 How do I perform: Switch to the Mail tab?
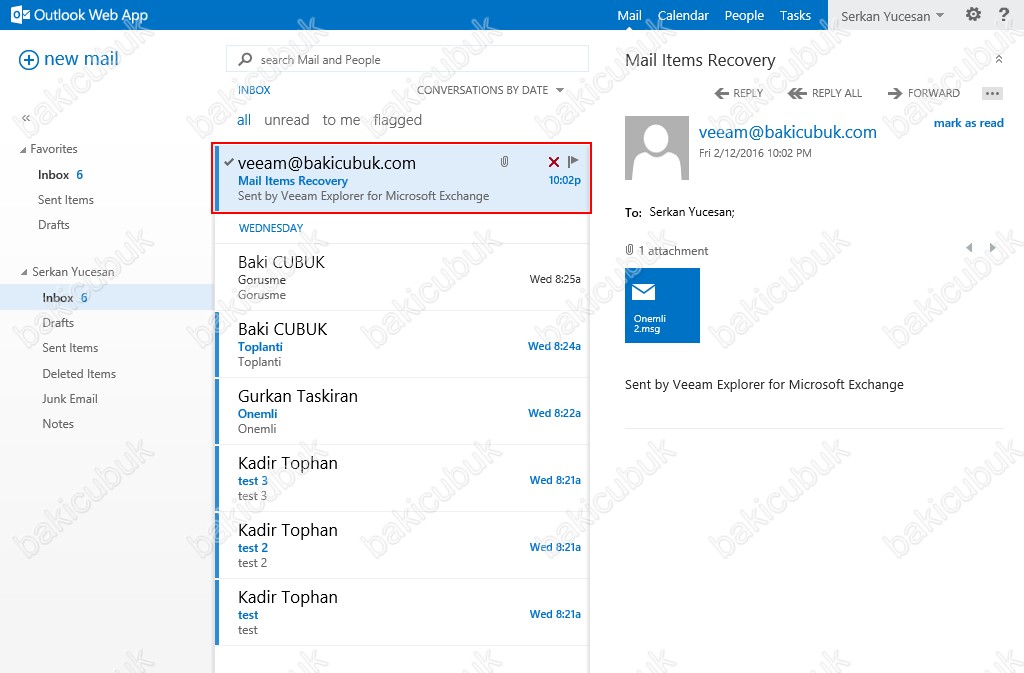[630, 15]
